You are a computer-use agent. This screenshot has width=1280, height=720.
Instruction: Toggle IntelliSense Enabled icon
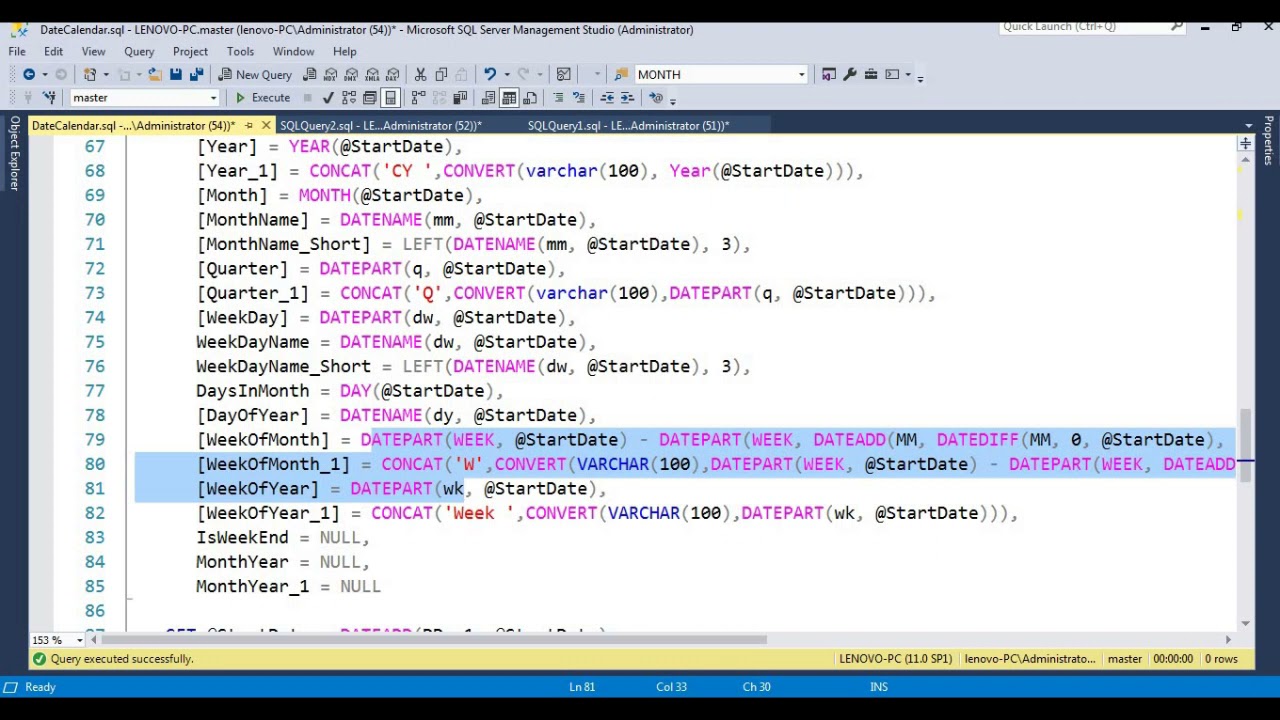390,98
